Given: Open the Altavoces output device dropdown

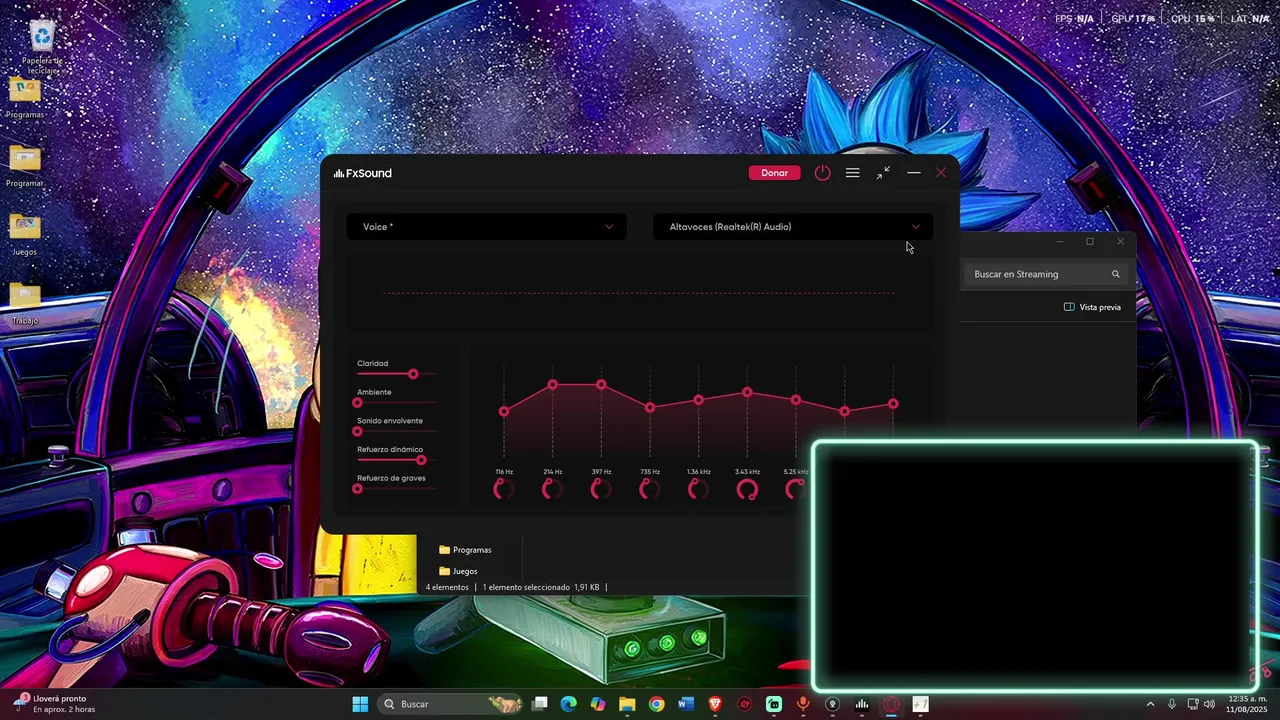Looking at the screenshot, I should pyautogui.click(x=793, y=227).
